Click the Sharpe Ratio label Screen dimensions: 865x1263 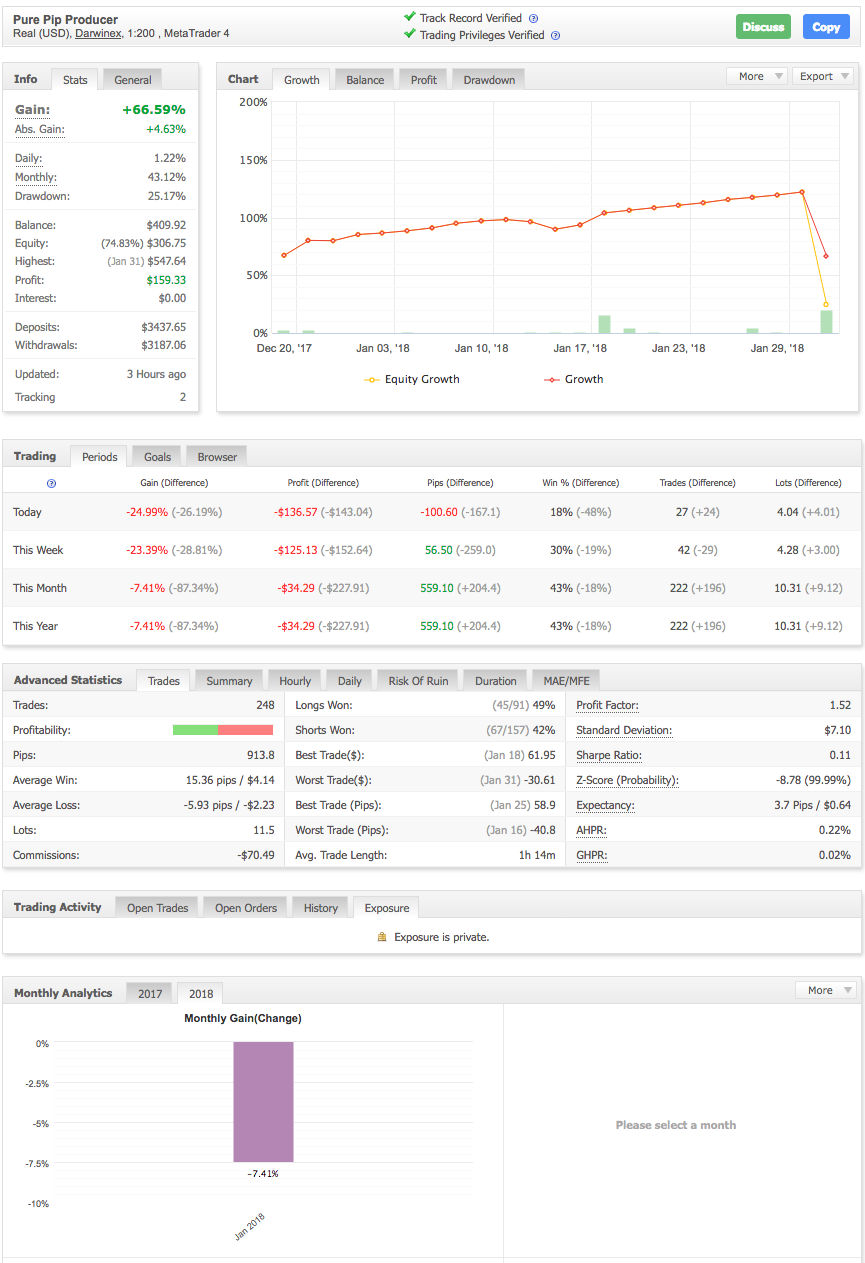[x=609, y=755]
